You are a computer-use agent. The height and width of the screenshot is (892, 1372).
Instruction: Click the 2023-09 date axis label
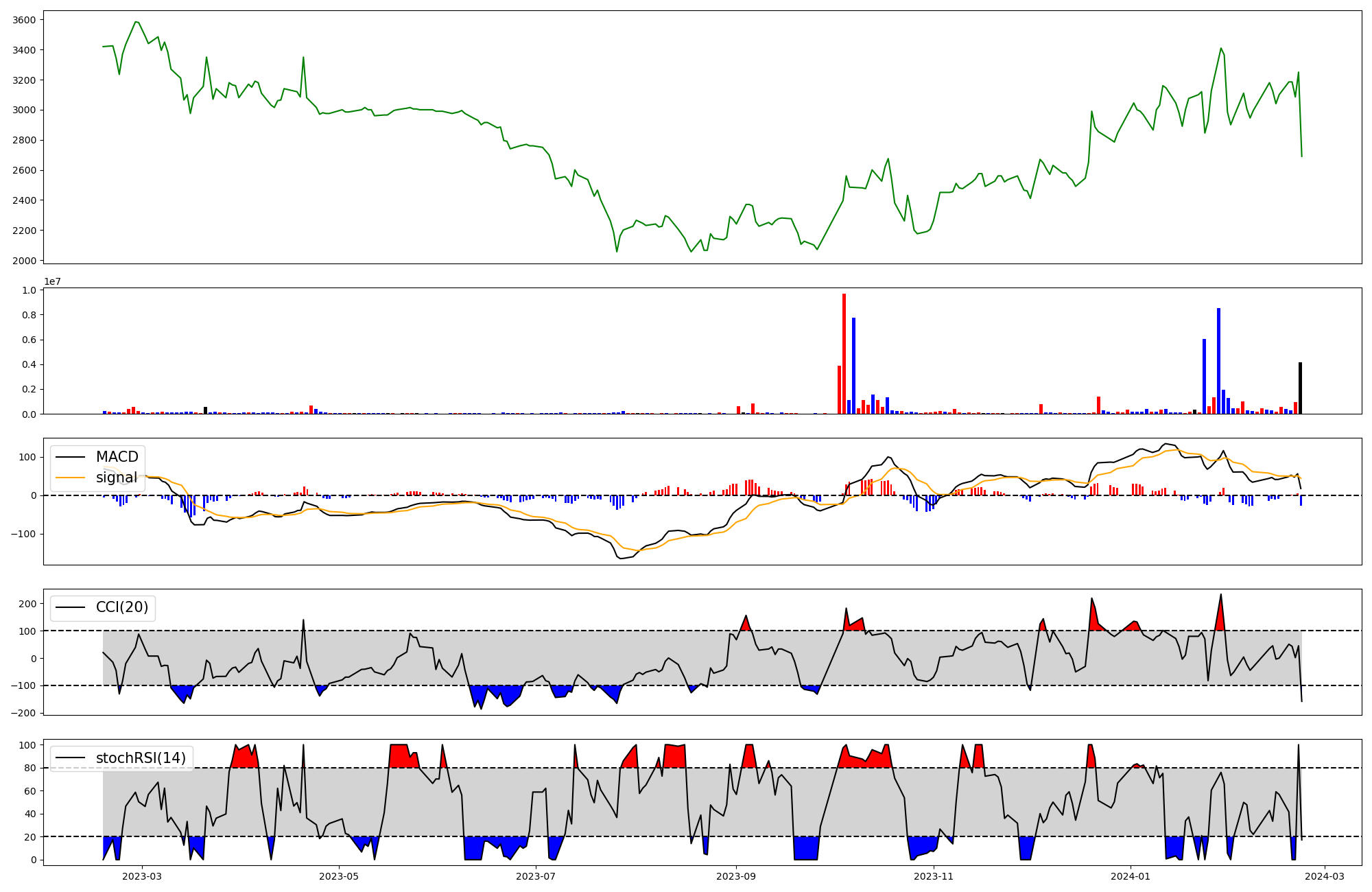(736, 876)
